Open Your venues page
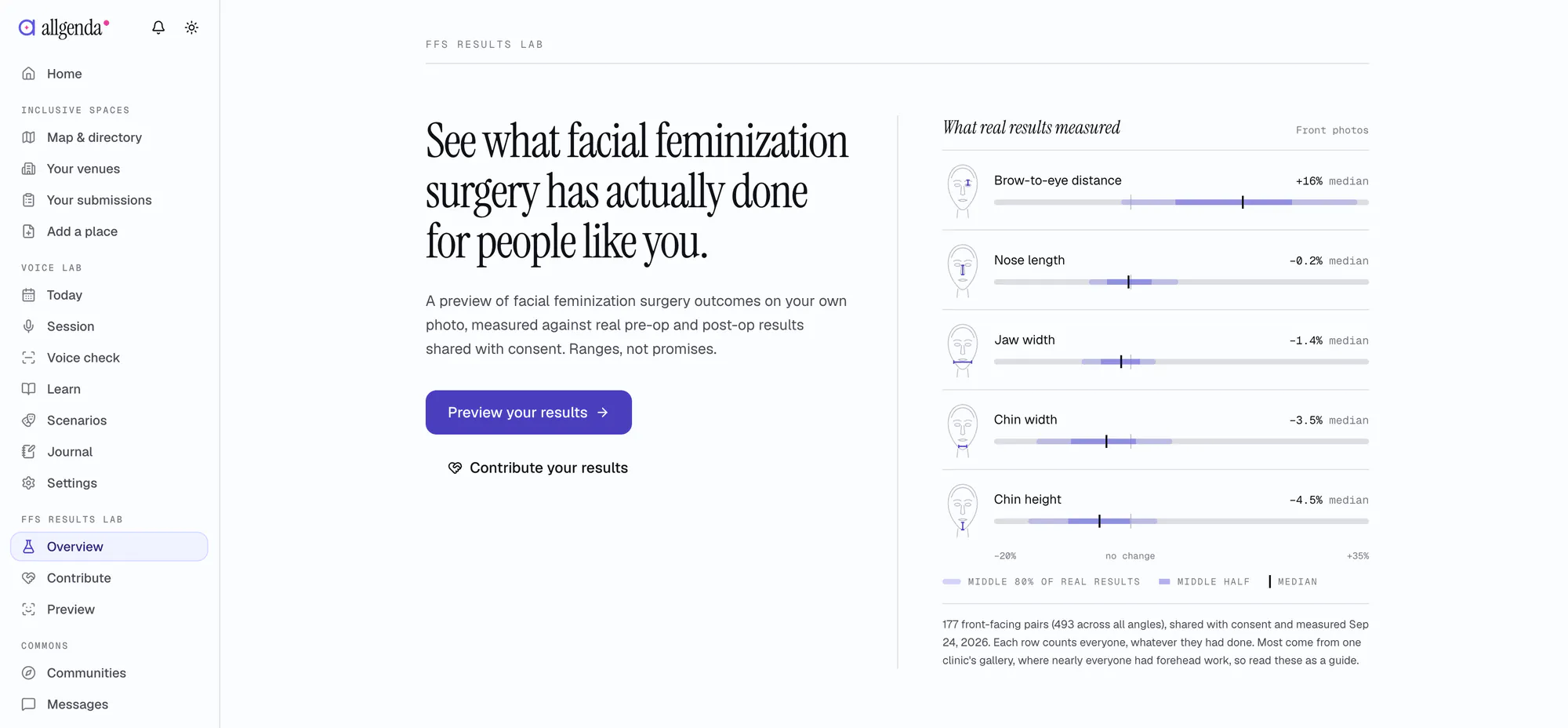Viewport: 1568px width, 728px height. (x=109, y=169)
